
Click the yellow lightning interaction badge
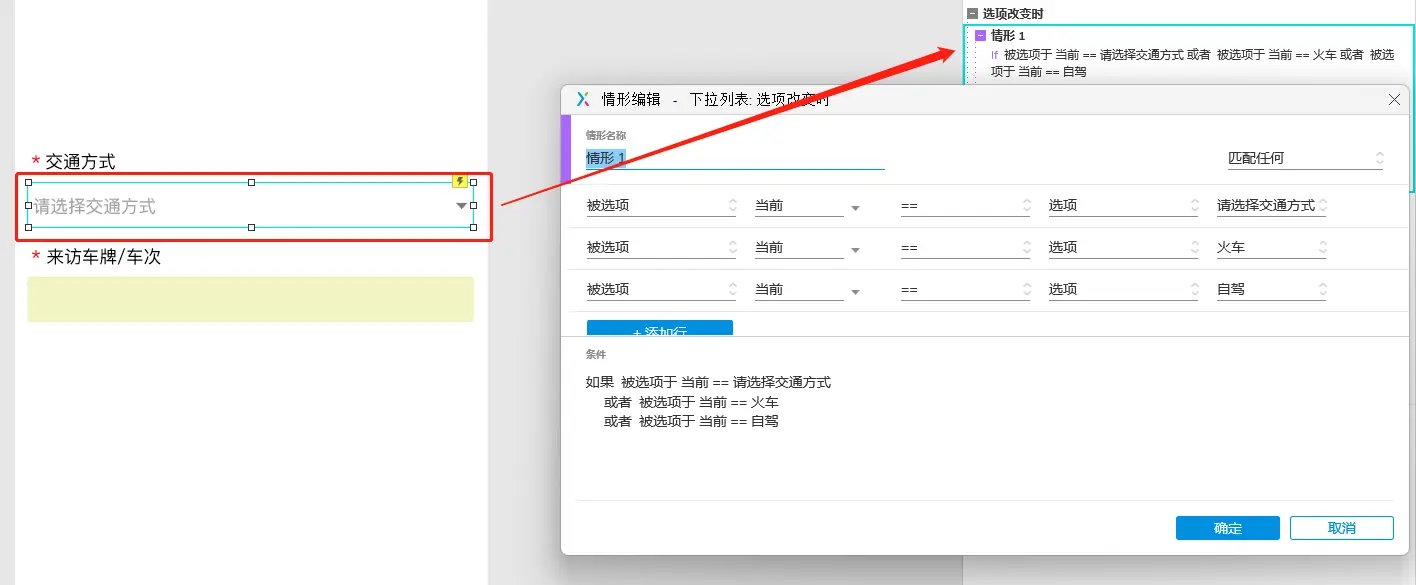(460, 181)
